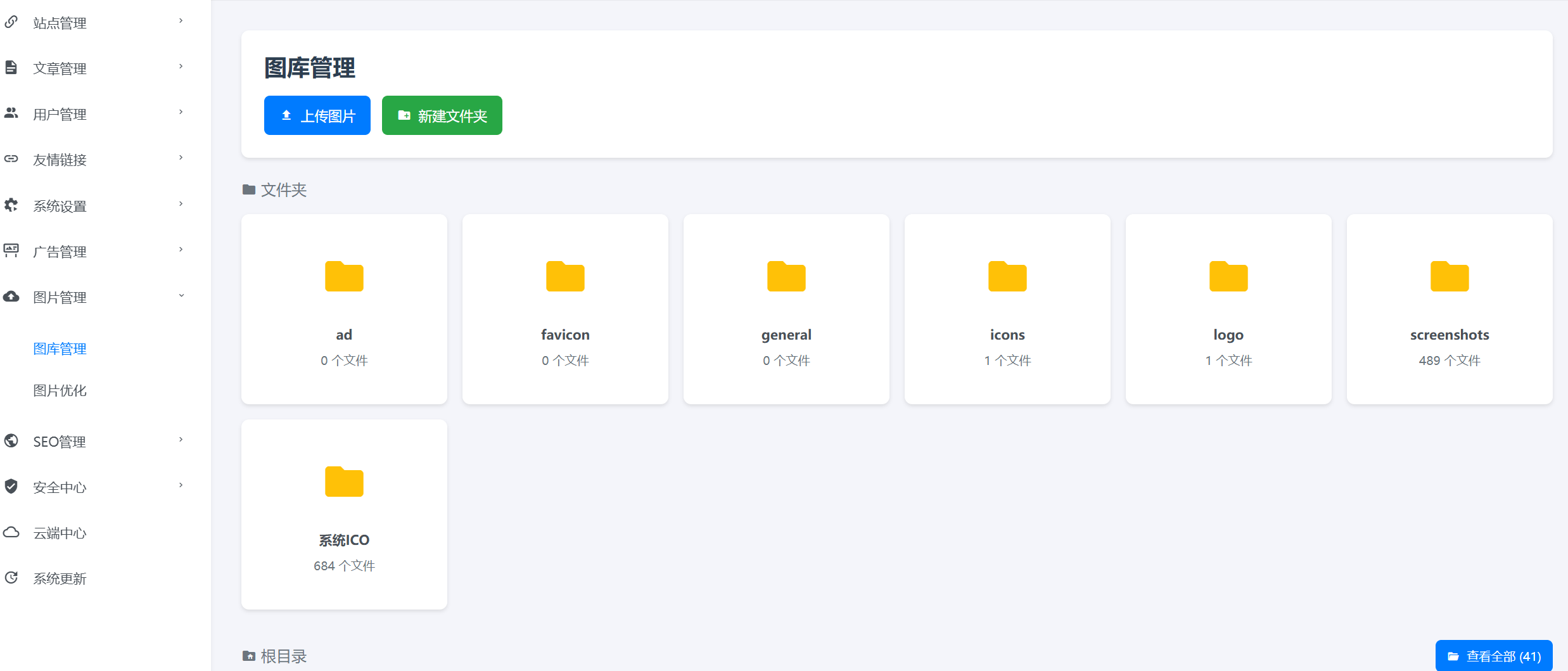Click the page title '图库管理'
Viewport: 1568px width, 671px height.
[310, 68]
